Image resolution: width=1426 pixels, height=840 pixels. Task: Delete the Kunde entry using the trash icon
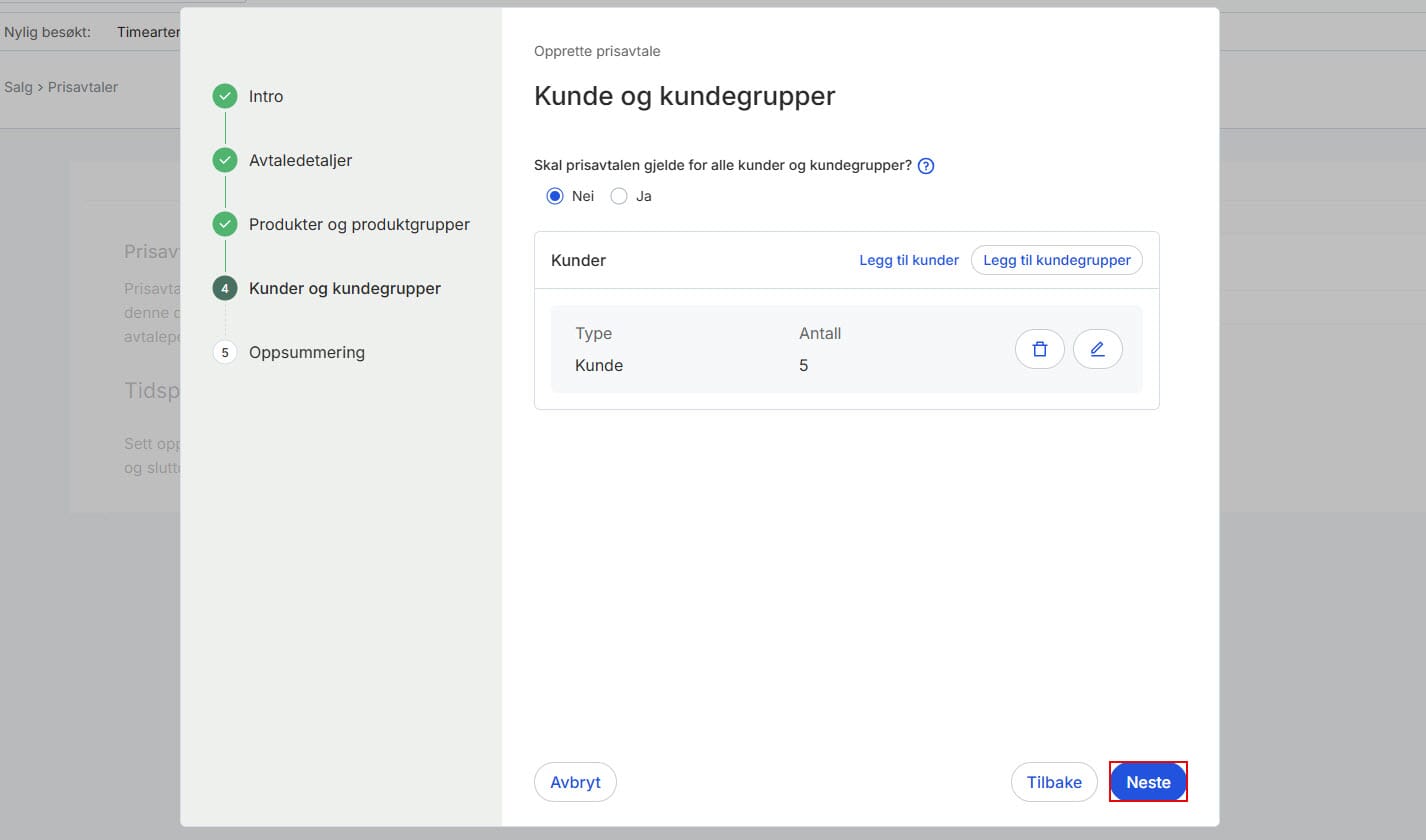point(1039,348)
